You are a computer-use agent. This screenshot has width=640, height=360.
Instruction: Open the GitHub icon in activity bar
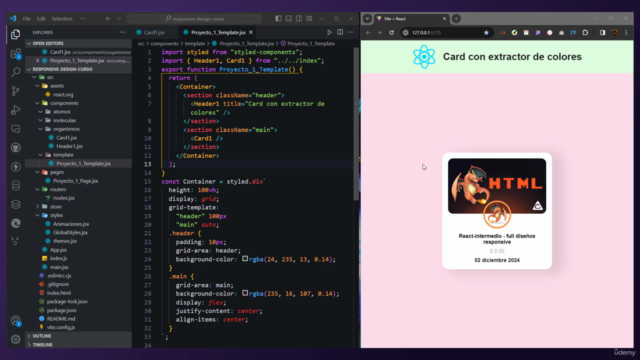pyautogui.click(x=16, y=147)
